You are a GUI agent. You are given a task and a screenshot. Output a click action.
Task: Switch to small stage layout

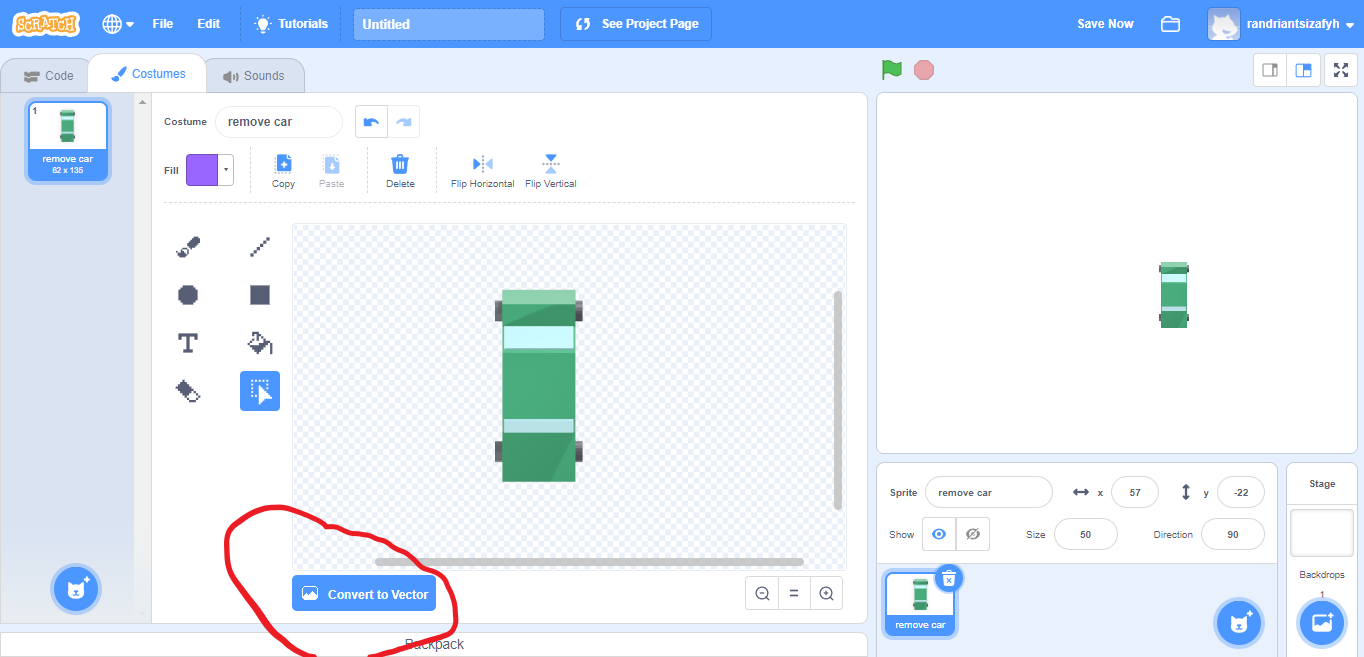1269,70
